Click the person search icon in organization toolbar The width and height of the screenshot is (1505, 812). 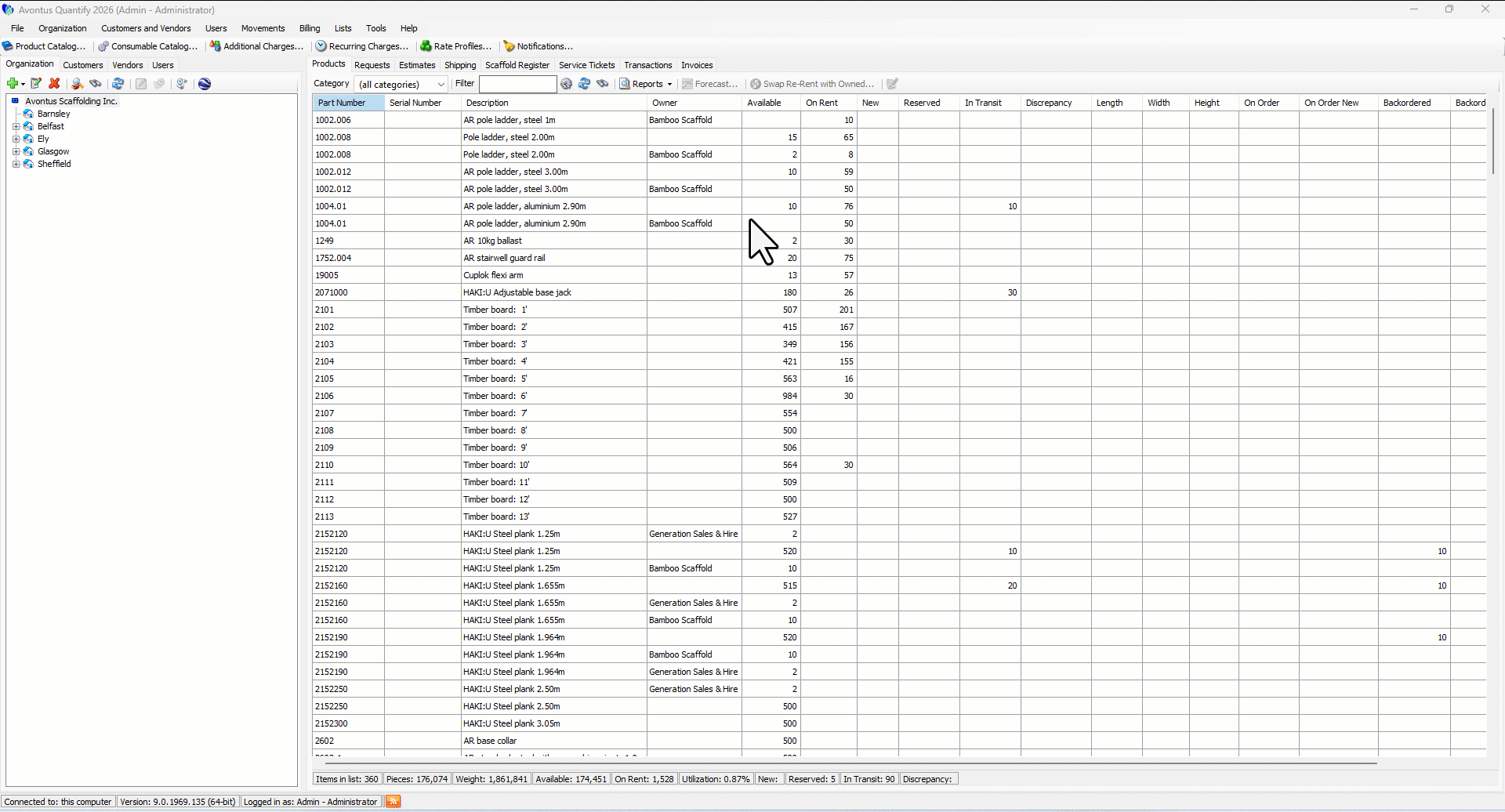tap(77, 84)
